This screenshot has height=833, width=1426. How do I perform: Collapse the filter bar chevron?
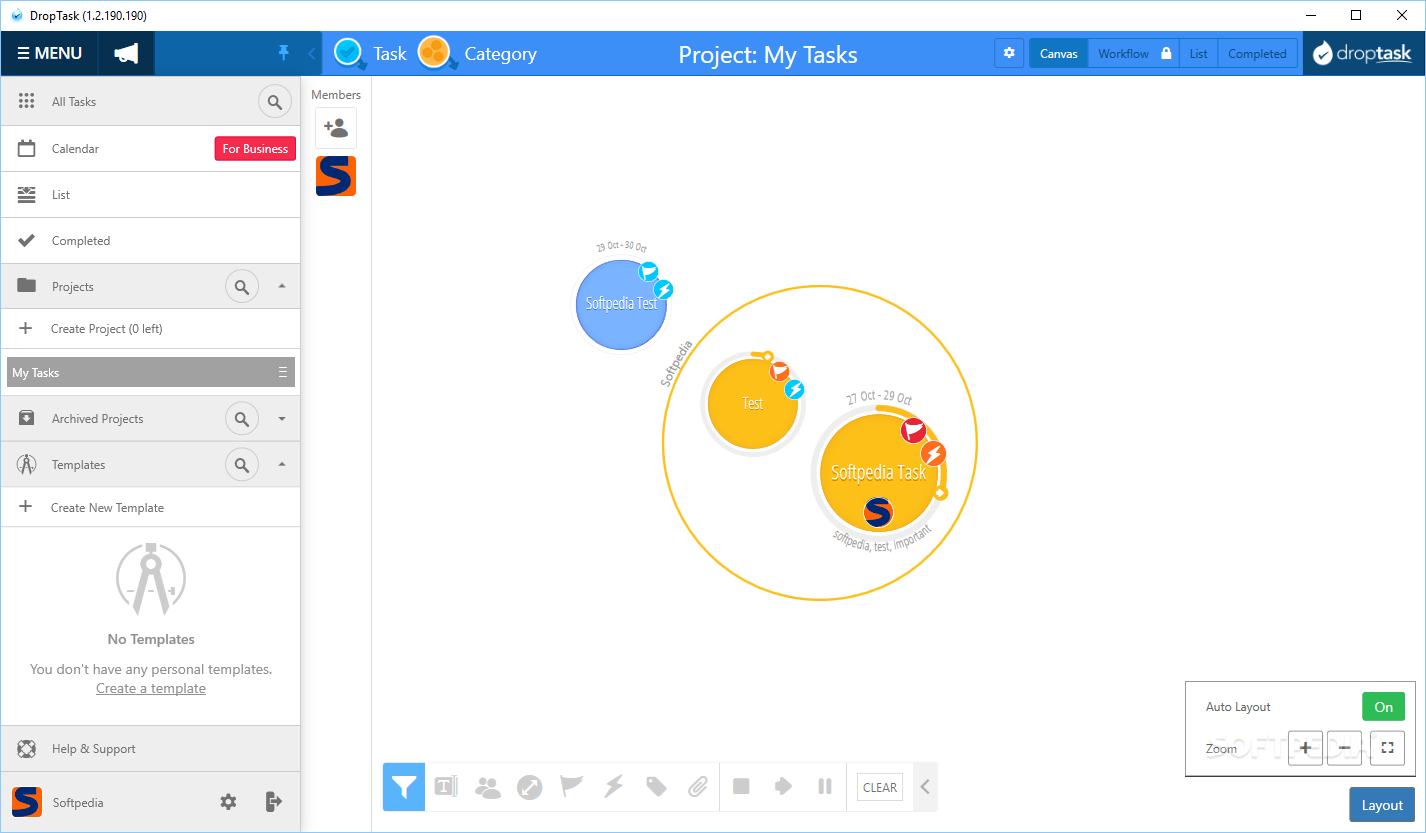tap(925, 787)
